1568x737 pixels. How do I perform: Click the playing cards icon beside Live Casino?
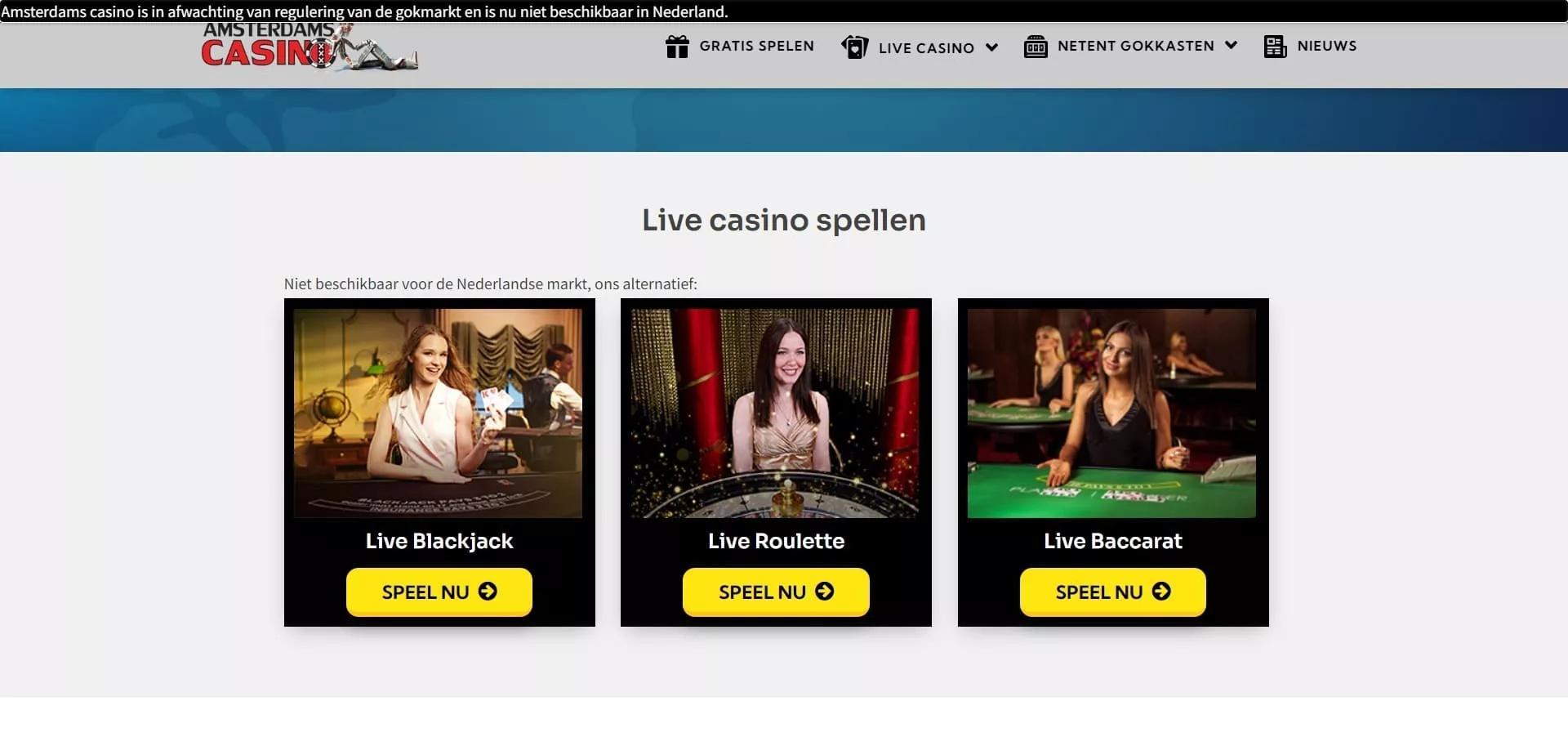(855, 47)
